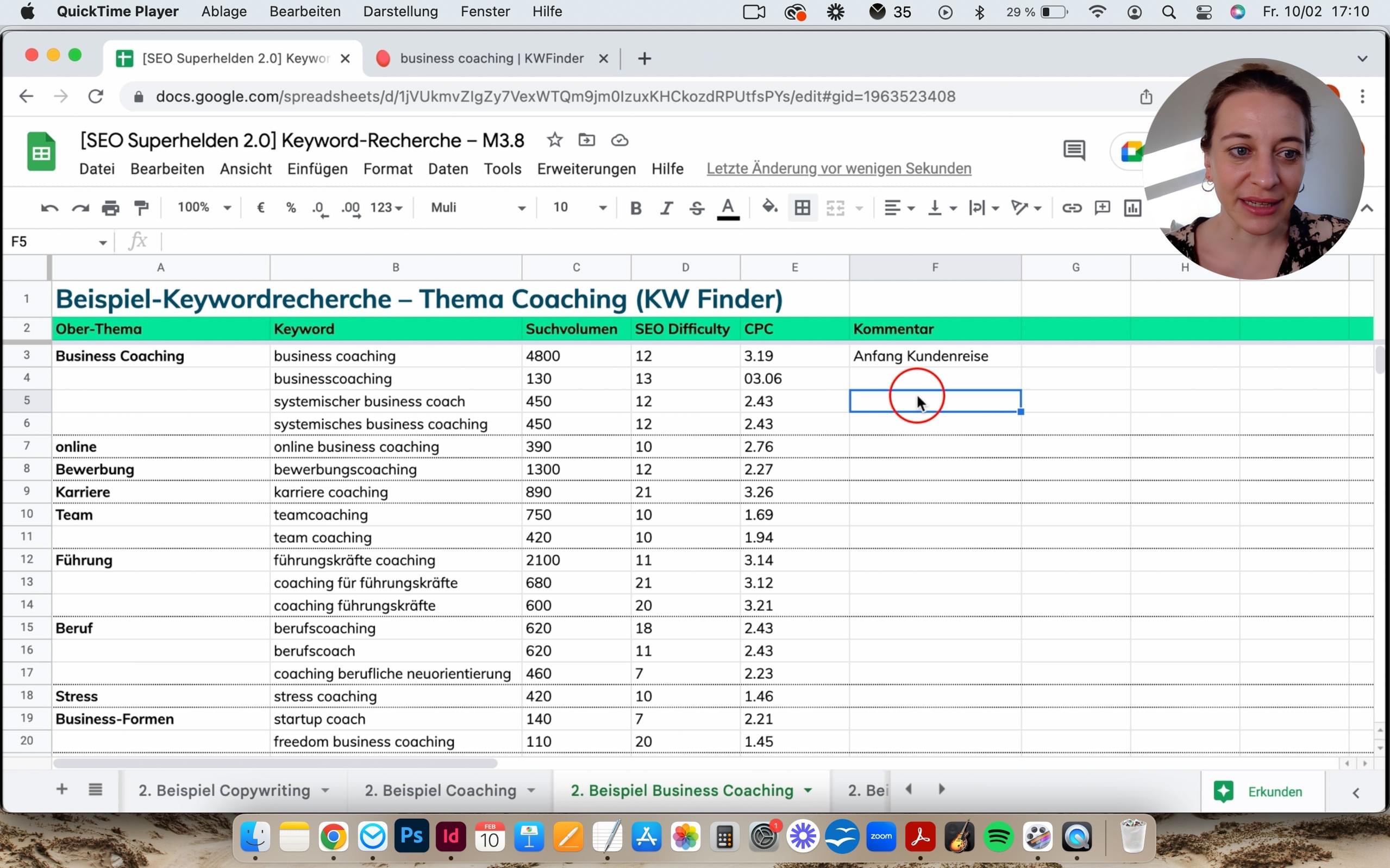Open the Muli font dropdown
Image resolution: width=1390 pixels, height=868 pixels.
point(478,207)
